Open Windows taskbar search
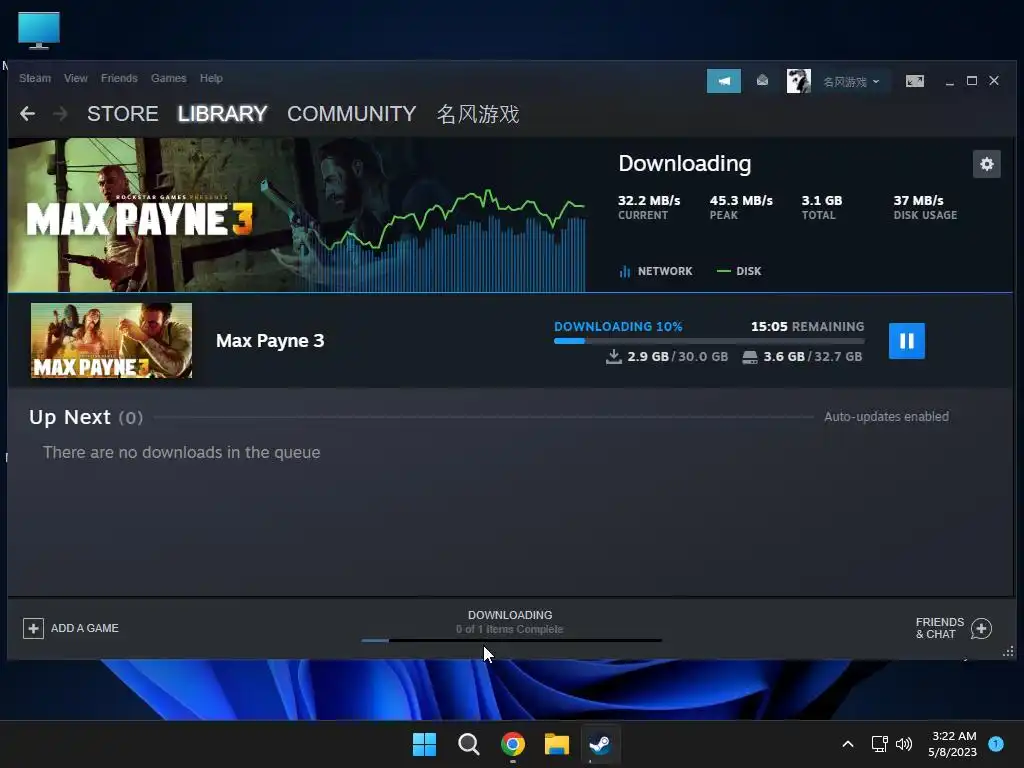 [468, 744]
